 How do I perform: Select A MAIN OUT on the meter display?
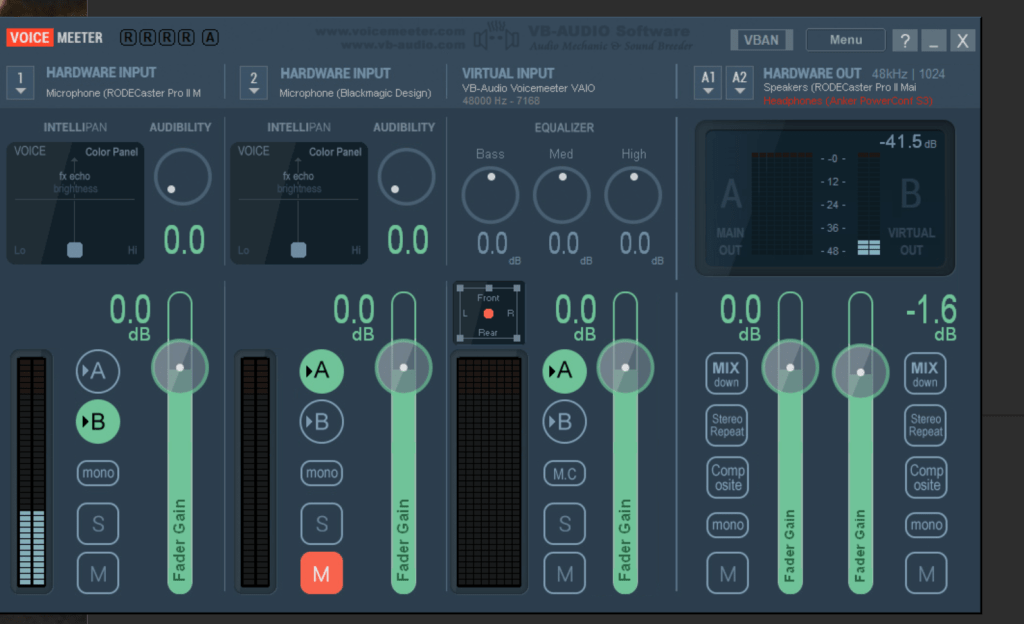(730, 217)
